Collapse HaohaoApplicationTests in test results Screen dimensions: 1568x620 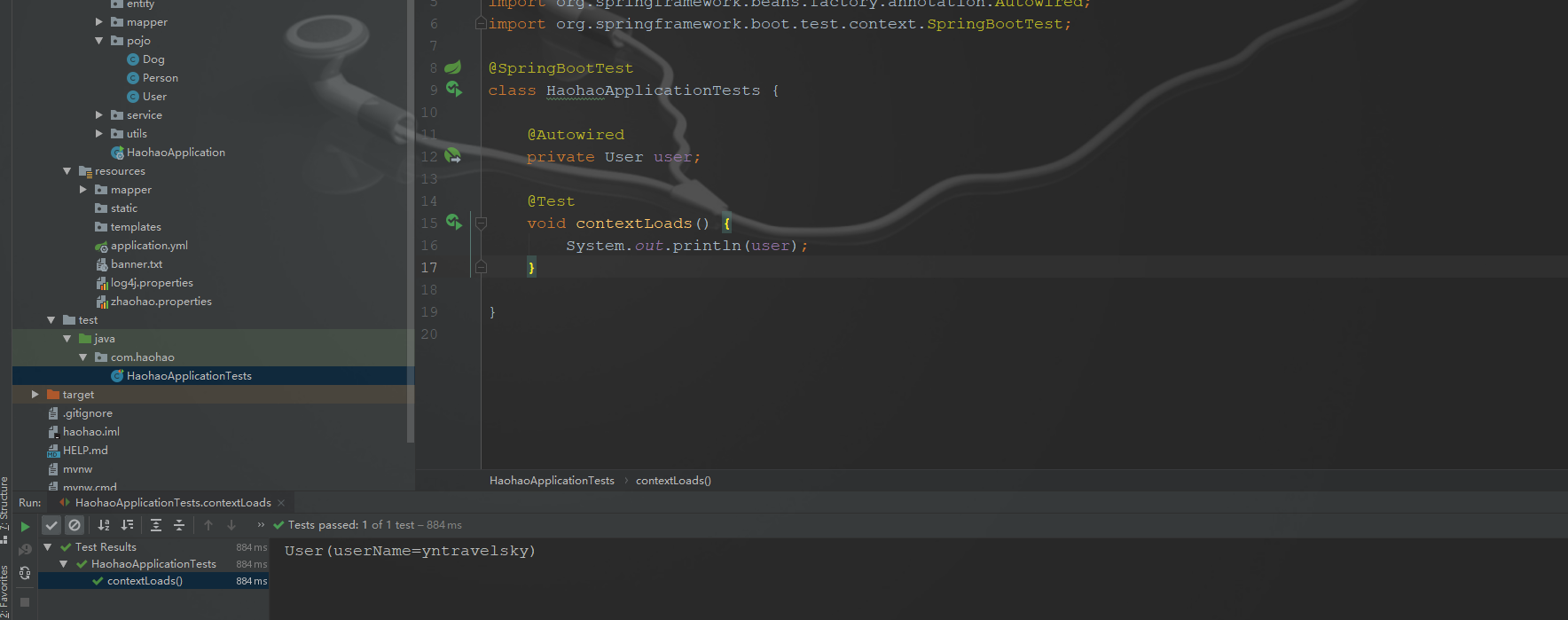pos(63,564)
